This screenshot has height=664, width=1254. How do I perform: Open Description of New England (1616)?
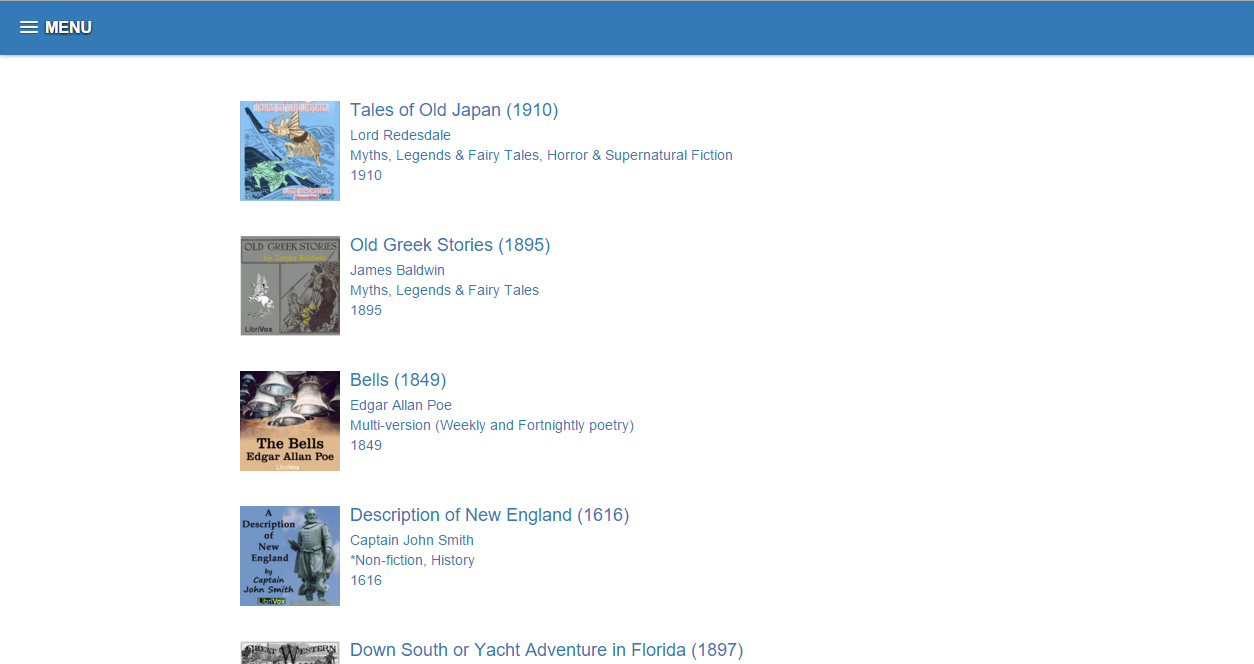489,515
